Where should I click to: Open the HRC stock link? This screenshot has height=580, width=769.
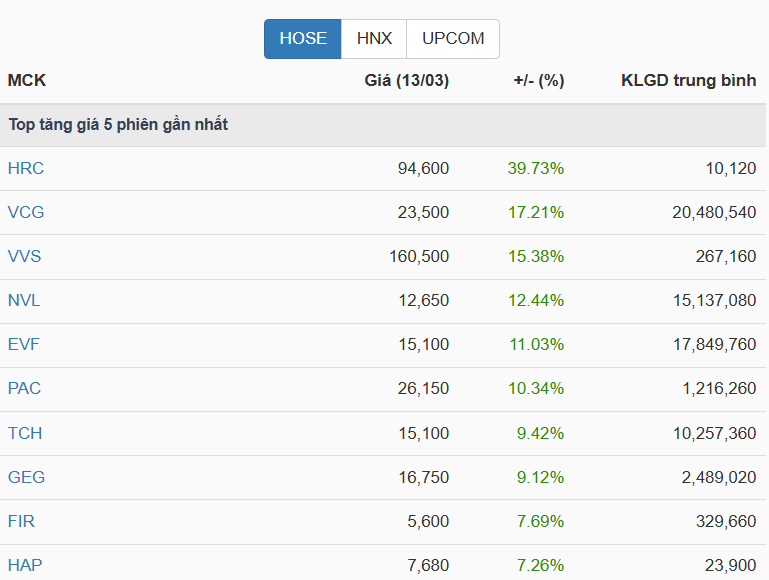coord(26,168)
